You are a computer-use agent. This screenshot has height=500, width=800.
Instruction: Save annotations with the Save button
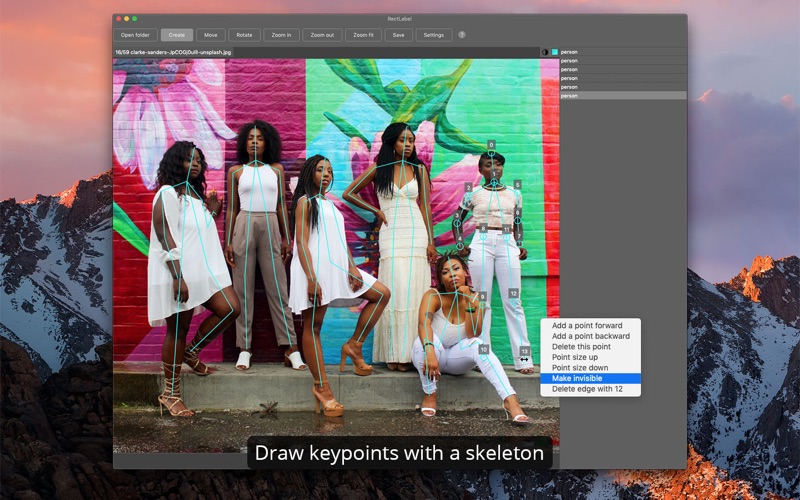point(398,35)
